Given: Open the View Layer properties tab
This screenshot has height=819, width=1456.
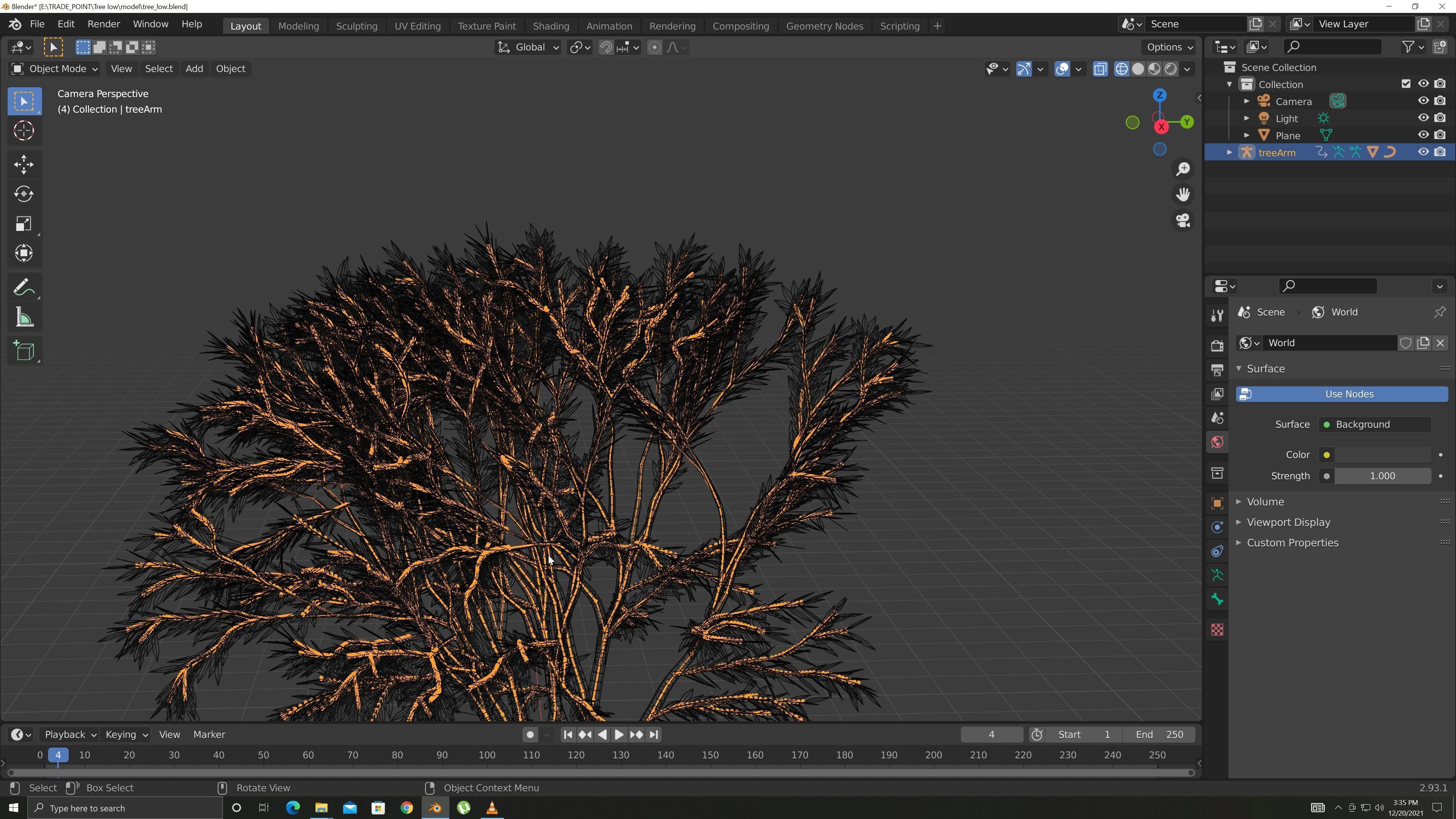Looking at the screenshot, I should coord(1217,394).
